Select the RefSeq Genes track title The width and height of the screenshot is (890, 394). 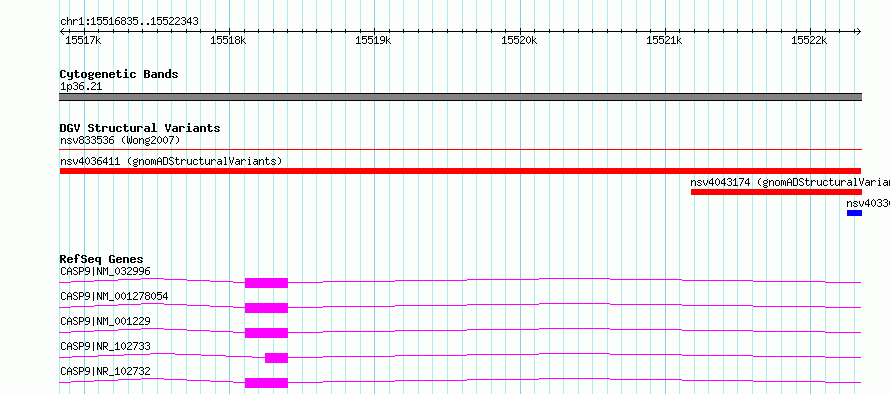[x=102, y=260]
